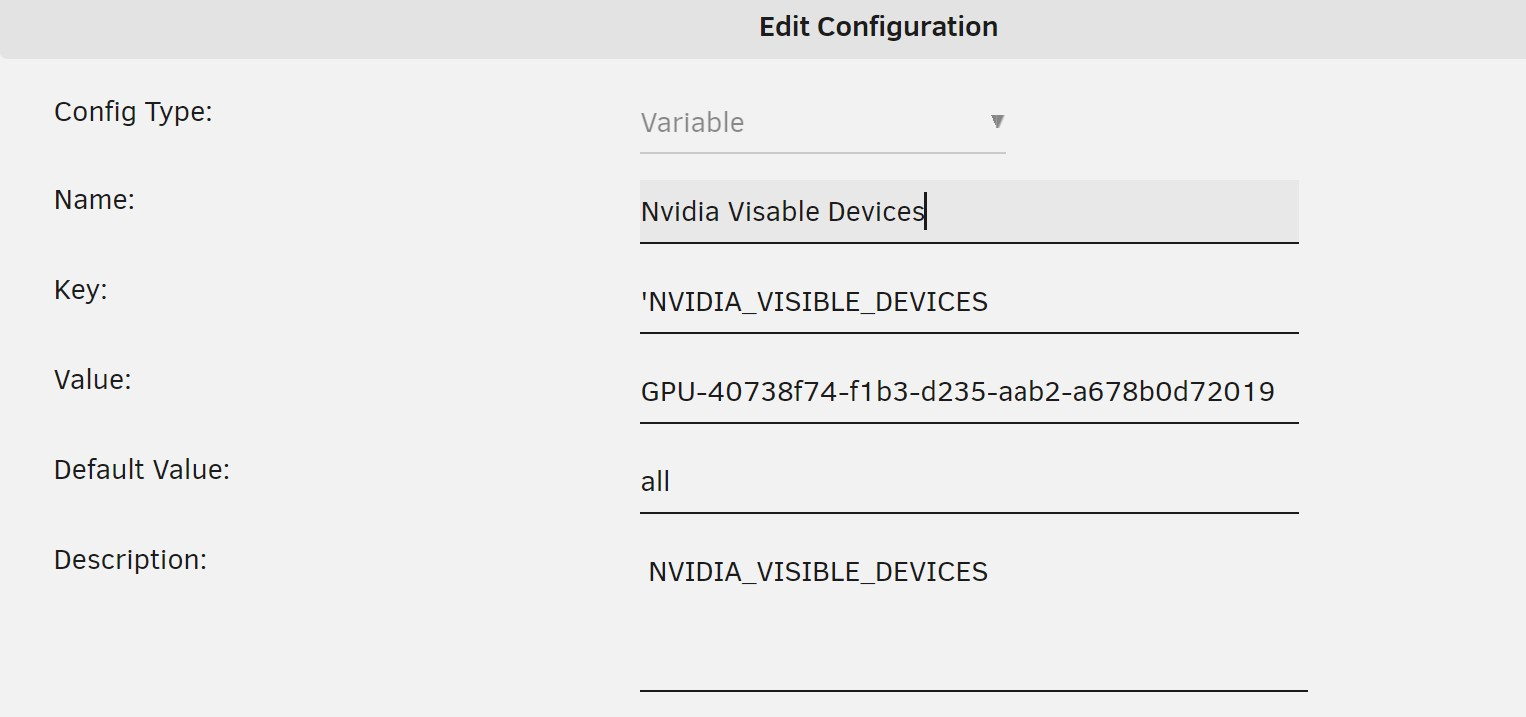Click the Key label

80,290
